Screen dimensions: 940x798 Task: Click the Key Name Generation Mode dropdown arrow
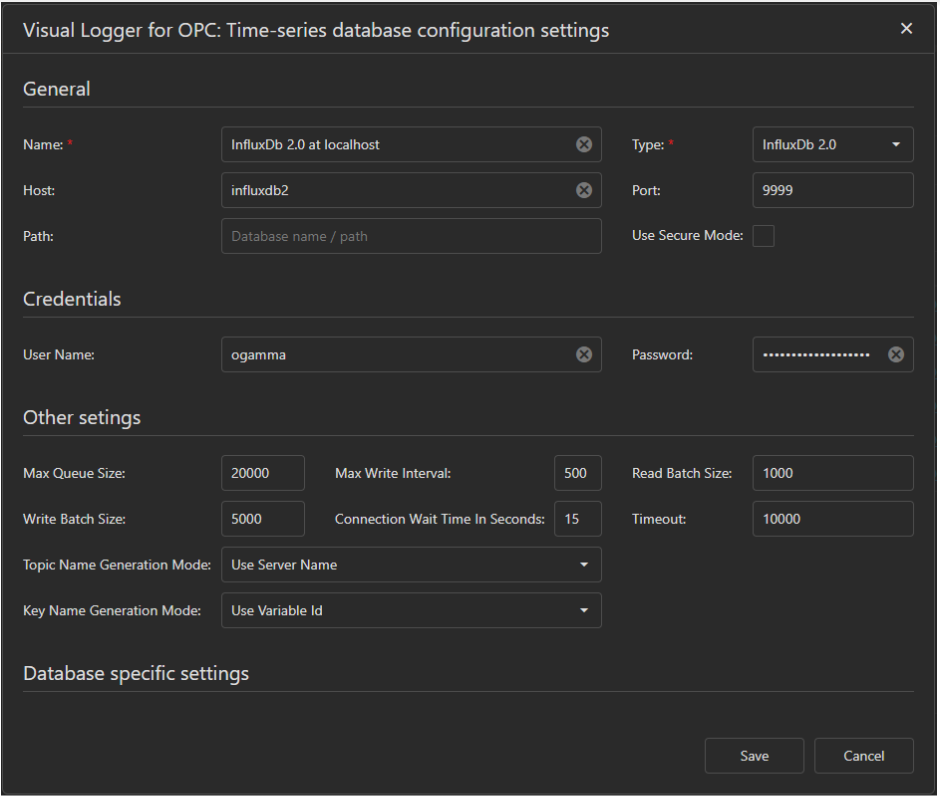coord(584,610)
